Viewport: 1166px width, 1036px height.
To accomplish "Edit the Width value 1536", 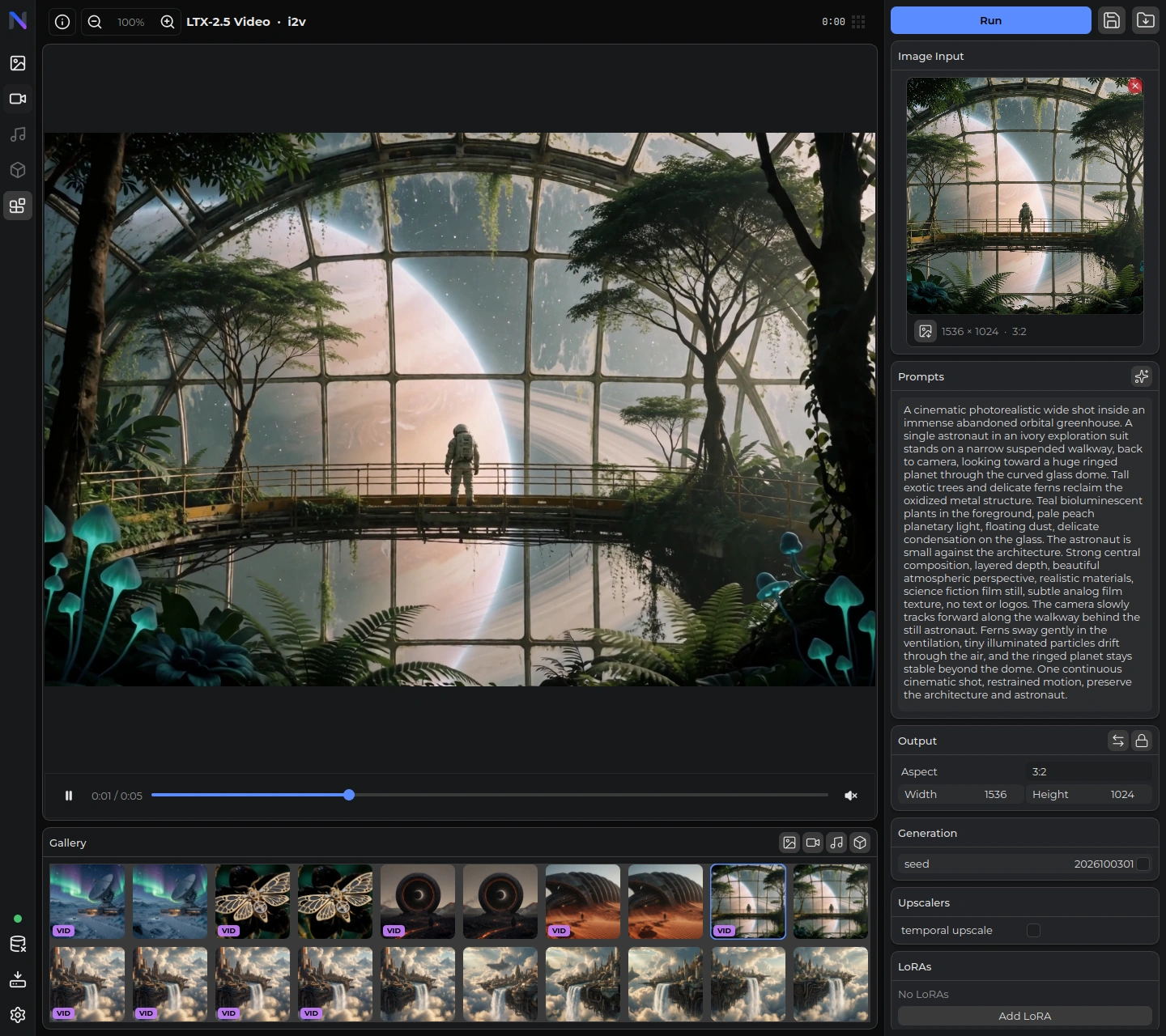I will [x=960, y=794].
